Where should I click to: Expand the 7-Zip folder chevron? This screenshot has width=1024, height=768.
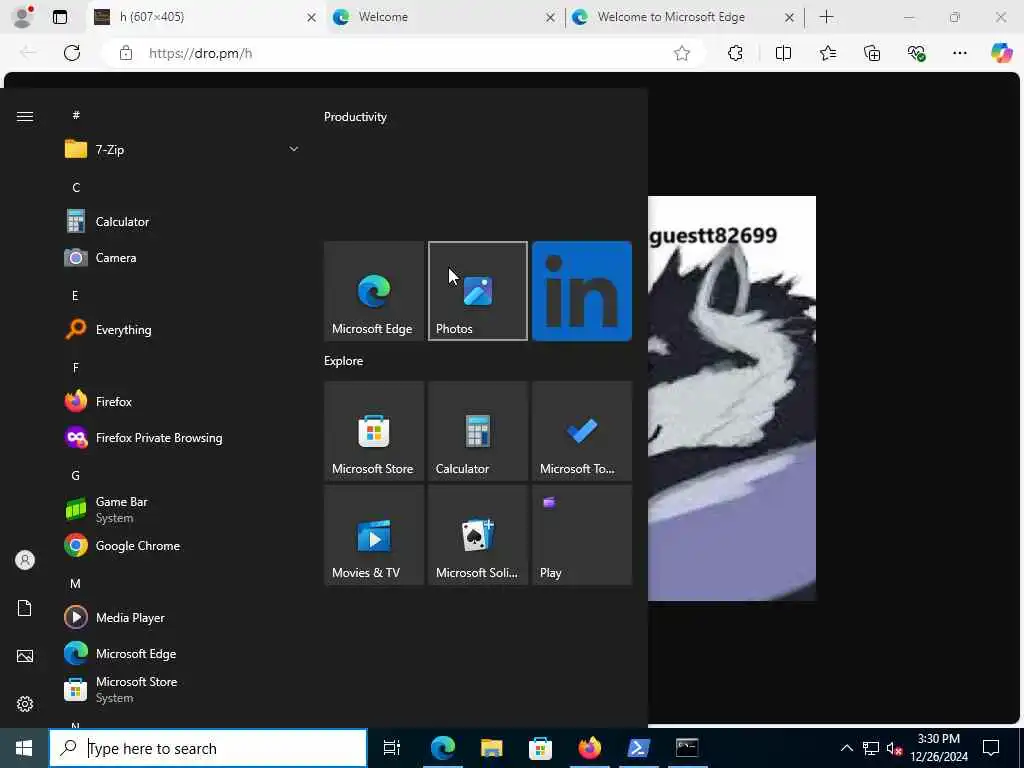point(294,149)
